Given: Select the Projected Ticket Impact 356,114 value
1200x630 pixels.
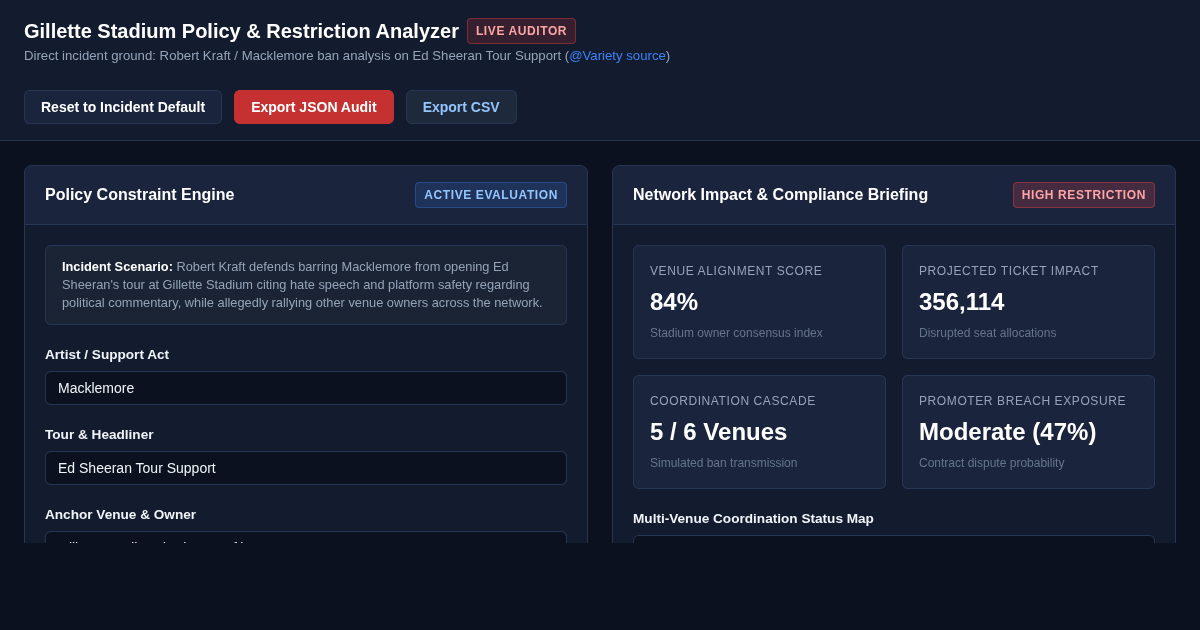Looking at the screenshot, I should pos(961,302).
